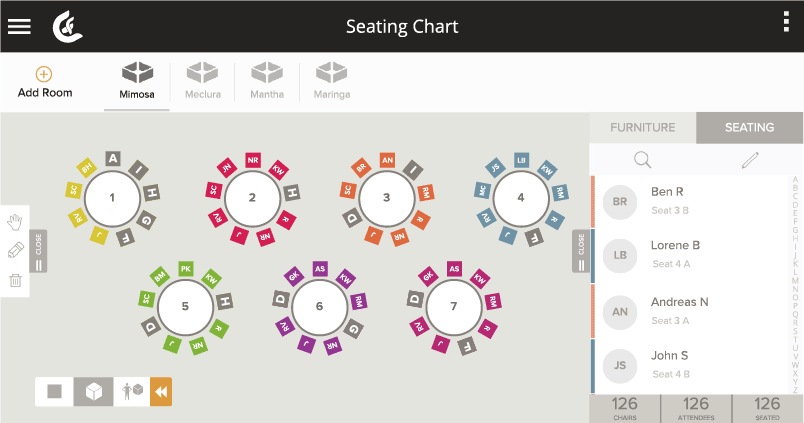This screenshot has height=423, width=804.
Task: Switch to 3D cube view
Action: point(93,392)
